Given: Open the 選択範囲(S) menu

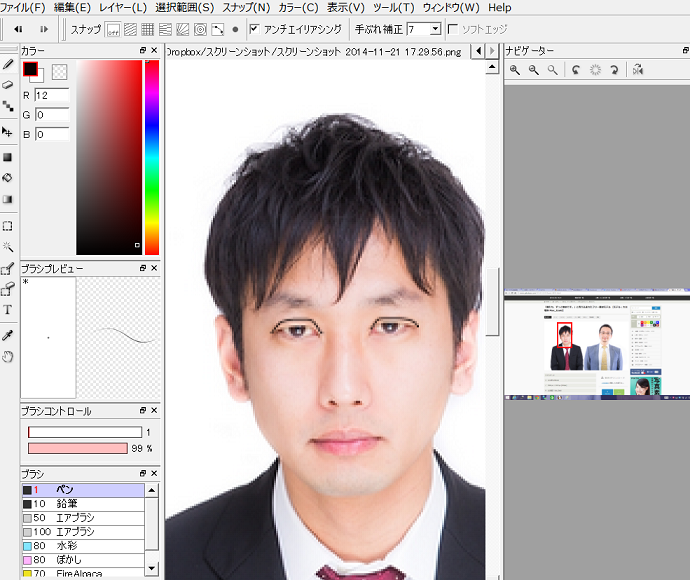Looking at the screenshot, I should tap(184, 7).
